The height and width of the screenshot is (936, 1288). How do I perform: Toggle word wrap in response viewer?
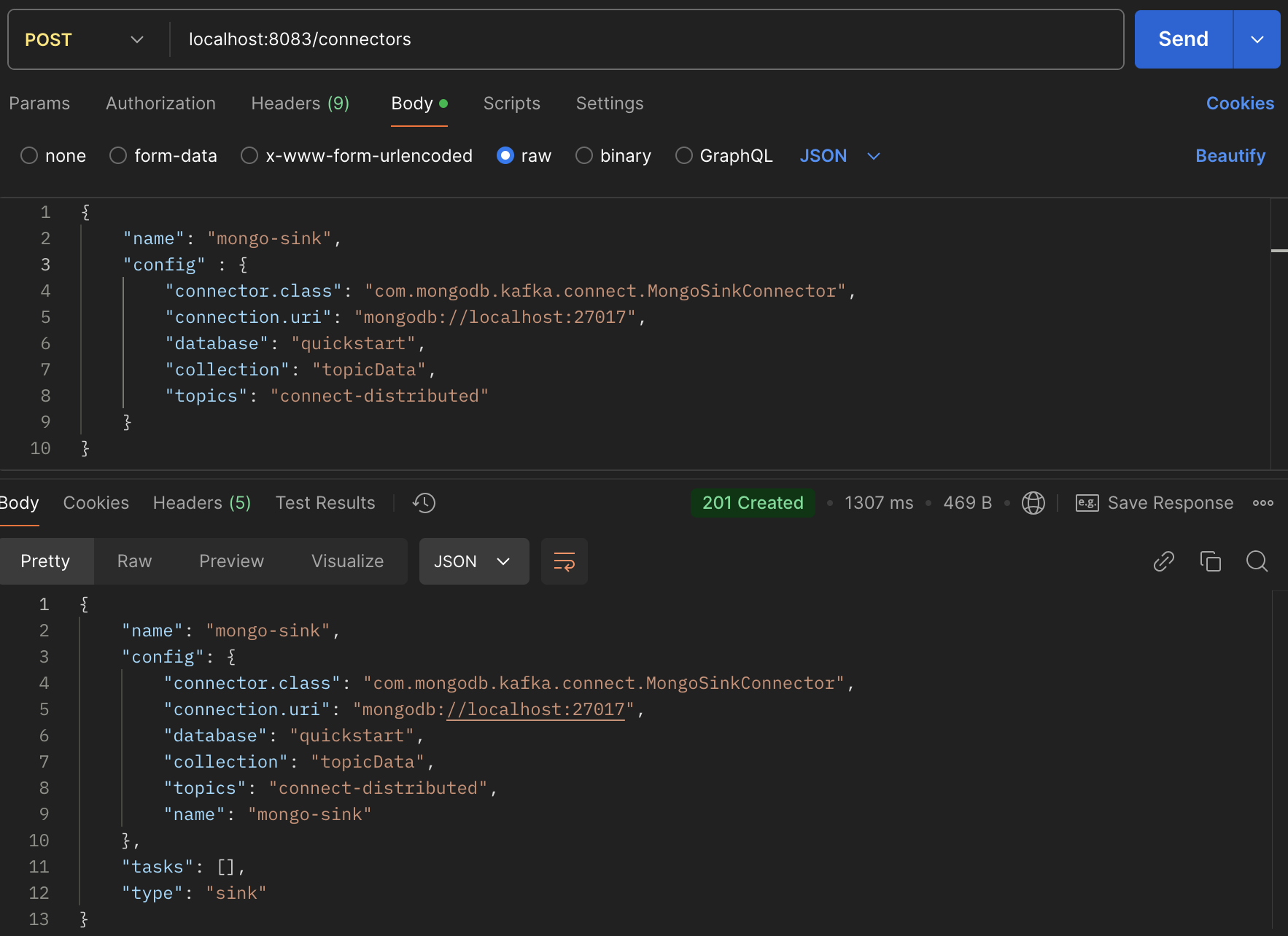pos(565,561)
